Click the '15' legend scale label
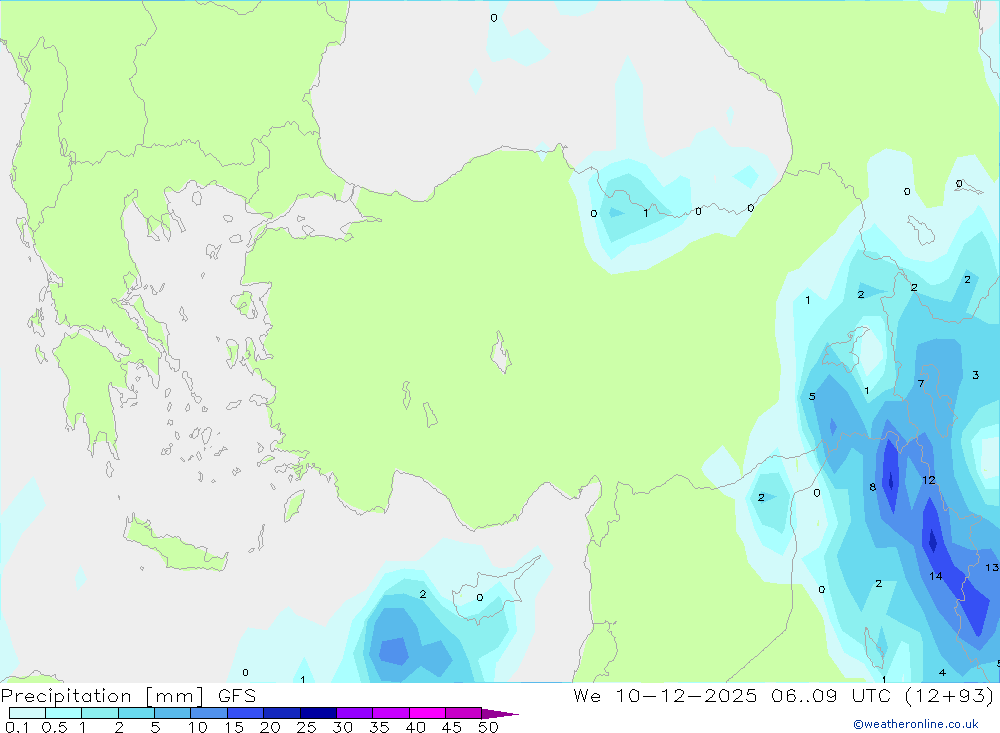Image resolution: width=1000 pixels, height=733 pixels. [x=234, y=727]
